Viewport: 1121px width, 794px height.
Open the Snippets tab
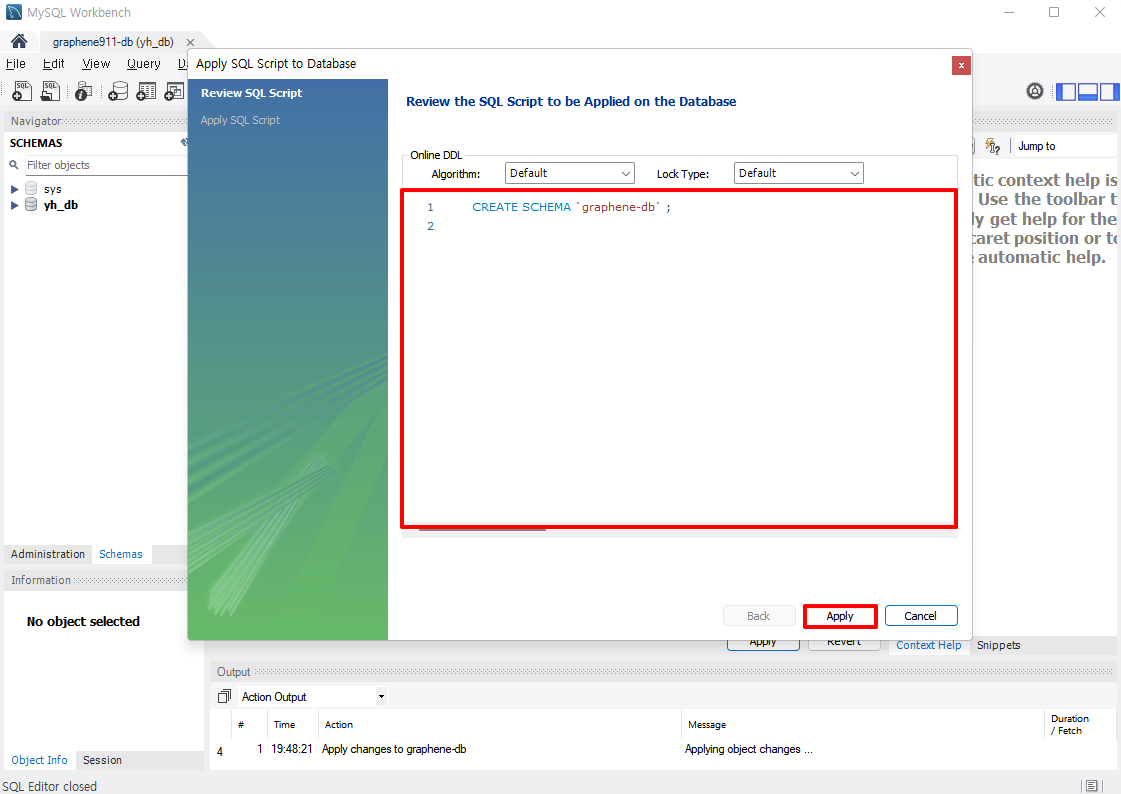coord(998,645)
